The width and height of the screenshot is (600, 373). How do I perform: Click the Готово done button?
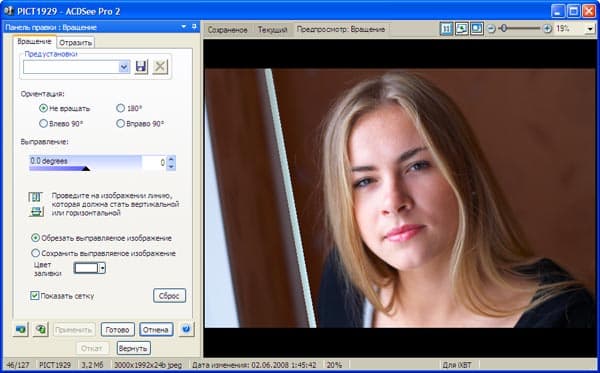(x=117, y=329)
